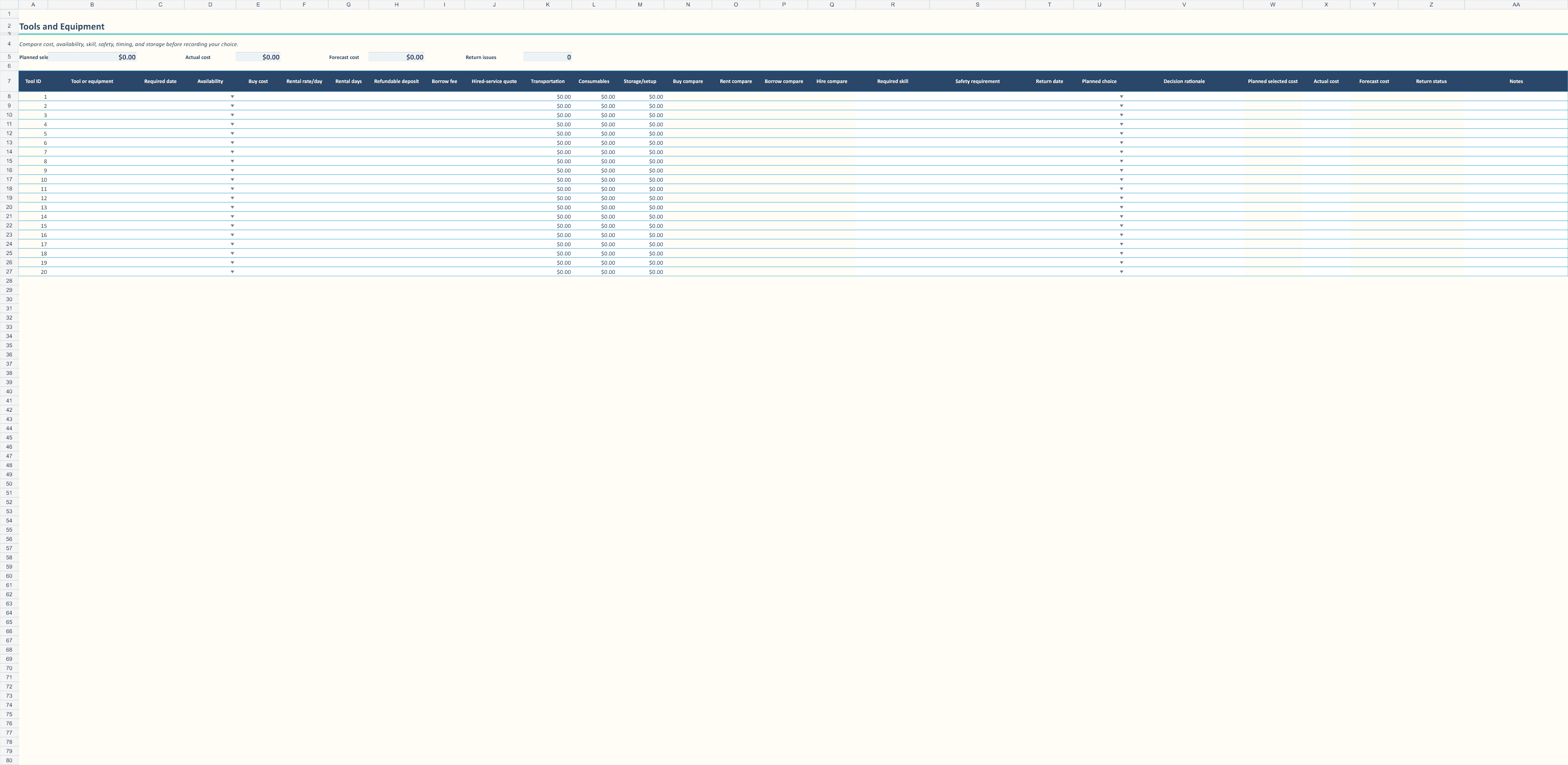1568x765 pixels.
Task: Select the Transportation header cell
Action: point(548,81)
